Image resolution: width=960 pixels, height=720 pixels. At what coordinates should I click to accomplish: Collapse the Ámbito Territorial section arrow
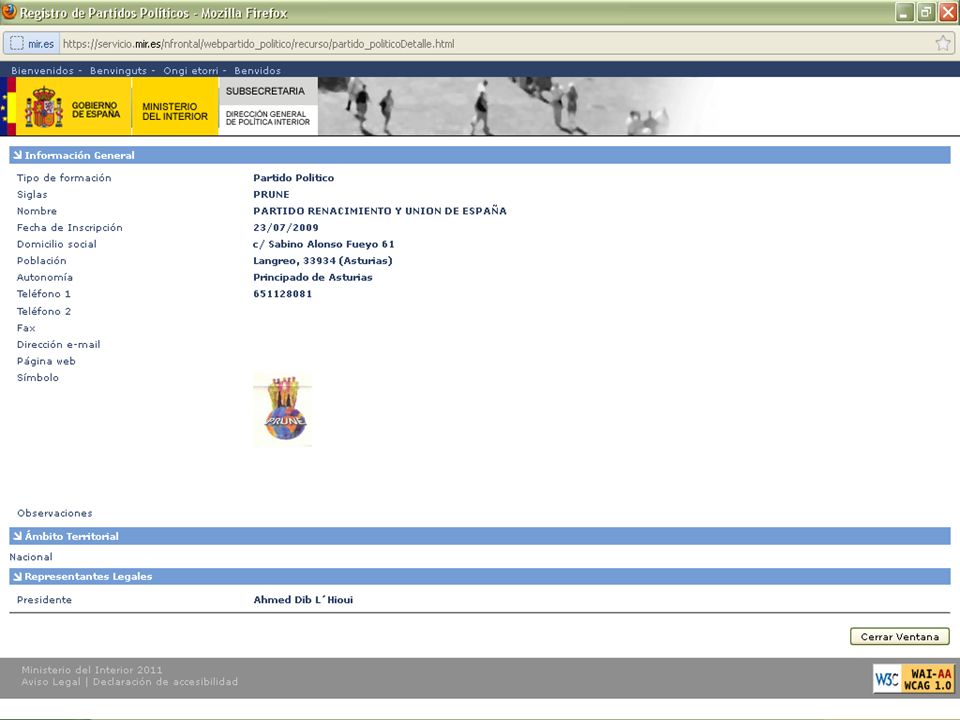tap(17, 536)
